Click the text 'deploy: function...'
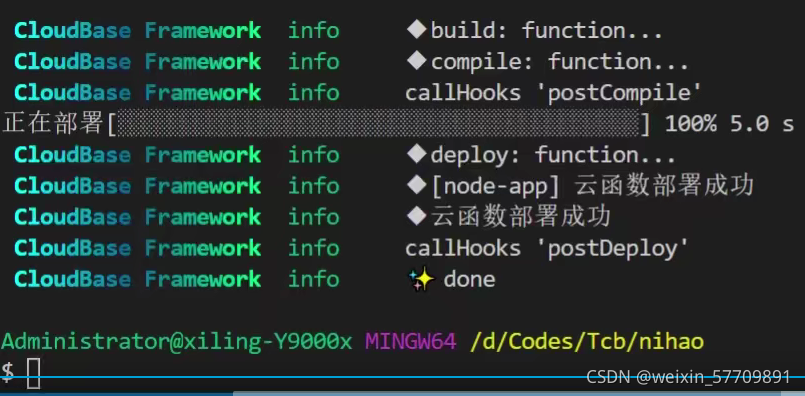This screenshot has width=805, height=396. [x=553, y=155]
